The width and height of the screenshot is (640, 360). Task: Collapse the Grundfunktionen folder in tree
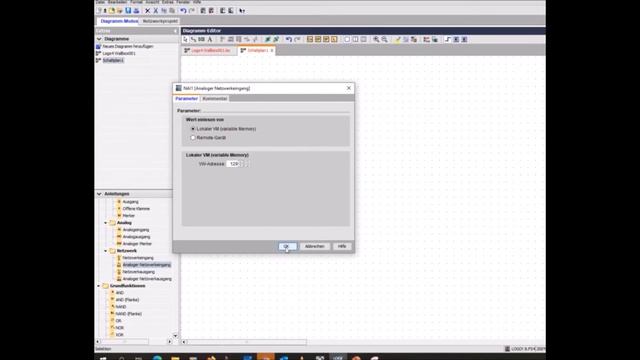tap(99, 286)
